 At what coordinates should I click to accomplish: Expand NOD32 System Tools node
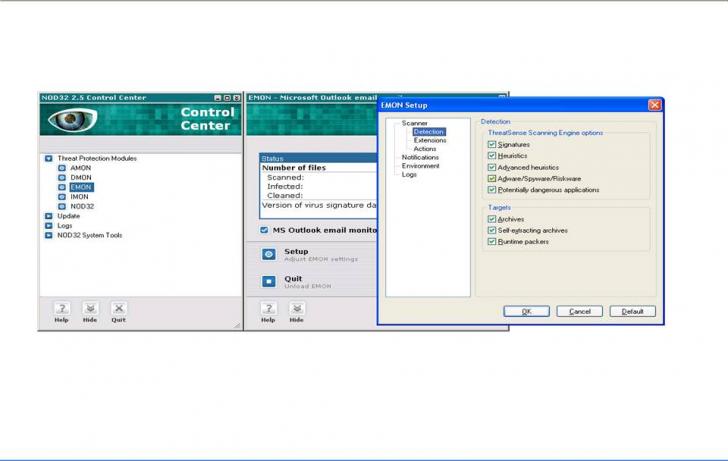tap(49, 235)
